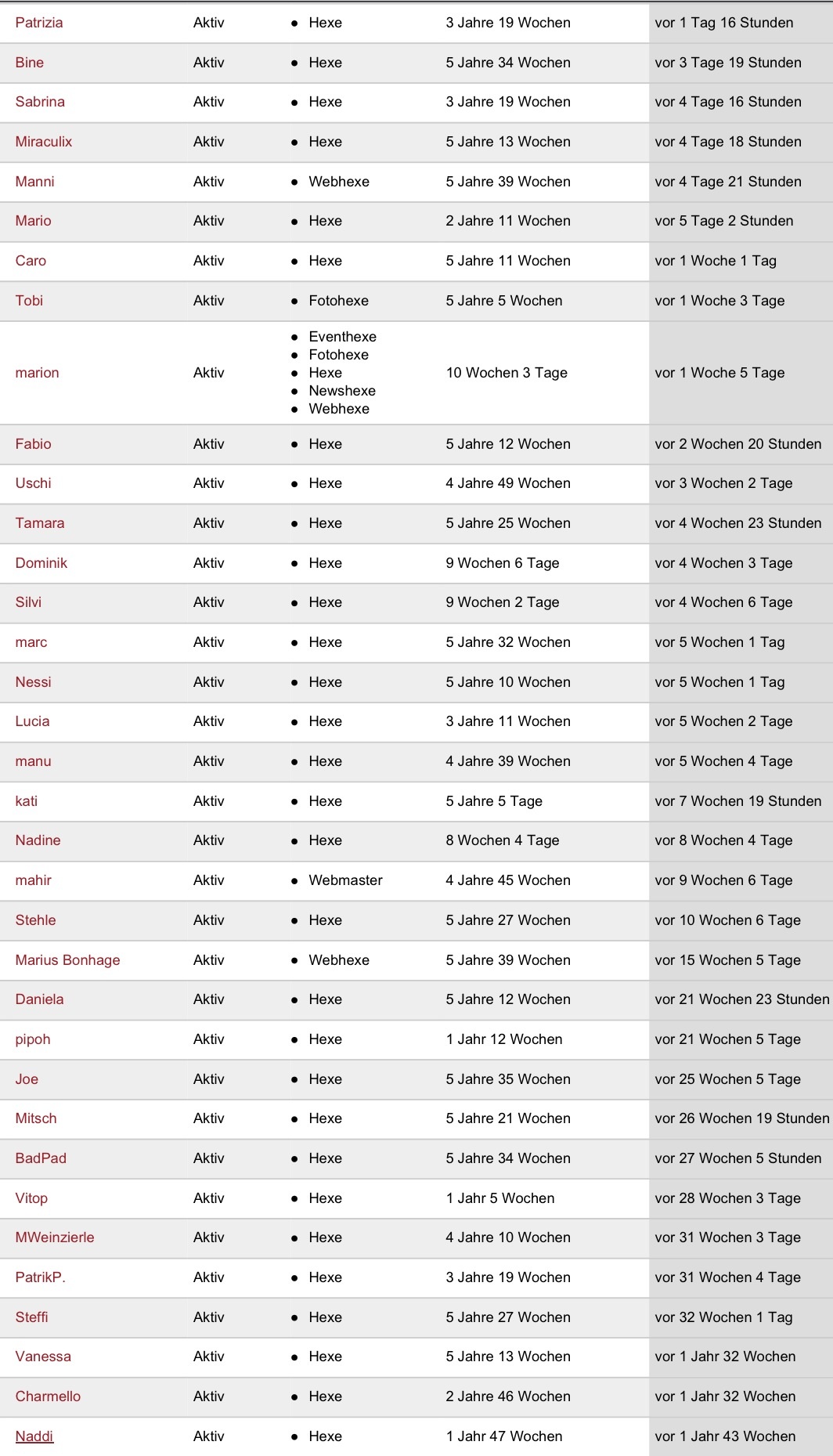Open Dominik's user page

pyautogui.click(x=41, y=563)
